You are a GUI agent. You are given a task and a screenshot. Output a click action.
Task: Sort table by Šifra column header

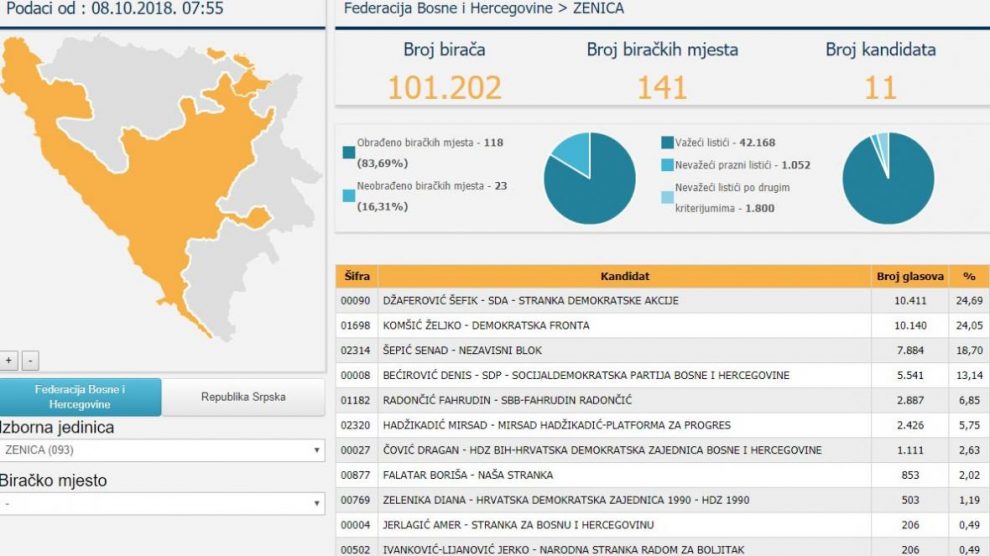356,276
